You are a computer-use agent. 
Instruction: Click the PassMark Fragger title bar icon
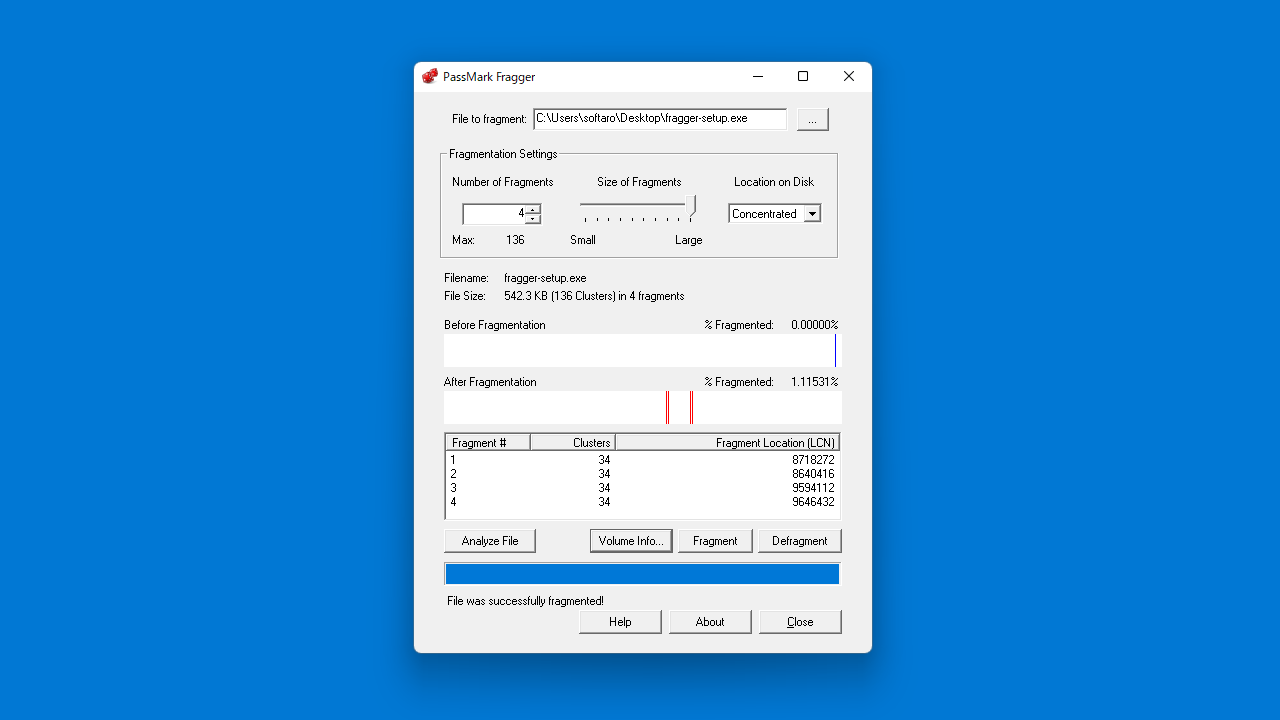click(430, 76)
